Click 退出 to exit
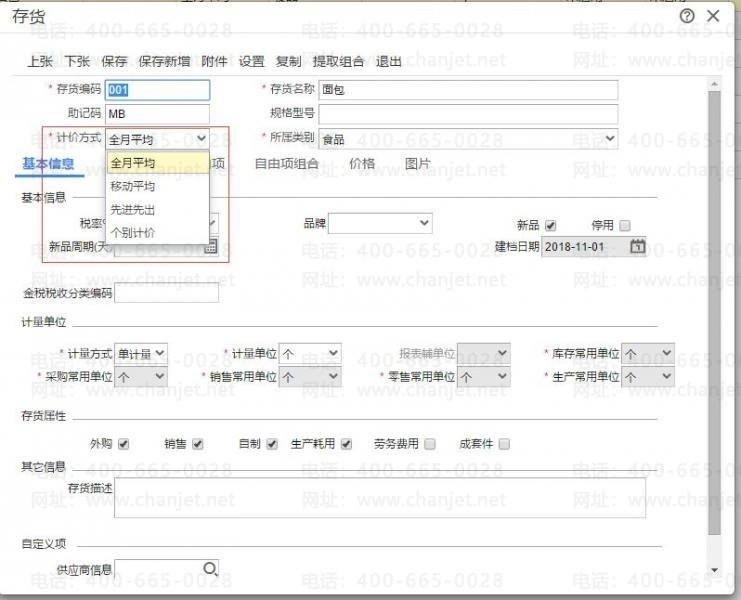Screen dimensions: 741x600 (388, 61)
